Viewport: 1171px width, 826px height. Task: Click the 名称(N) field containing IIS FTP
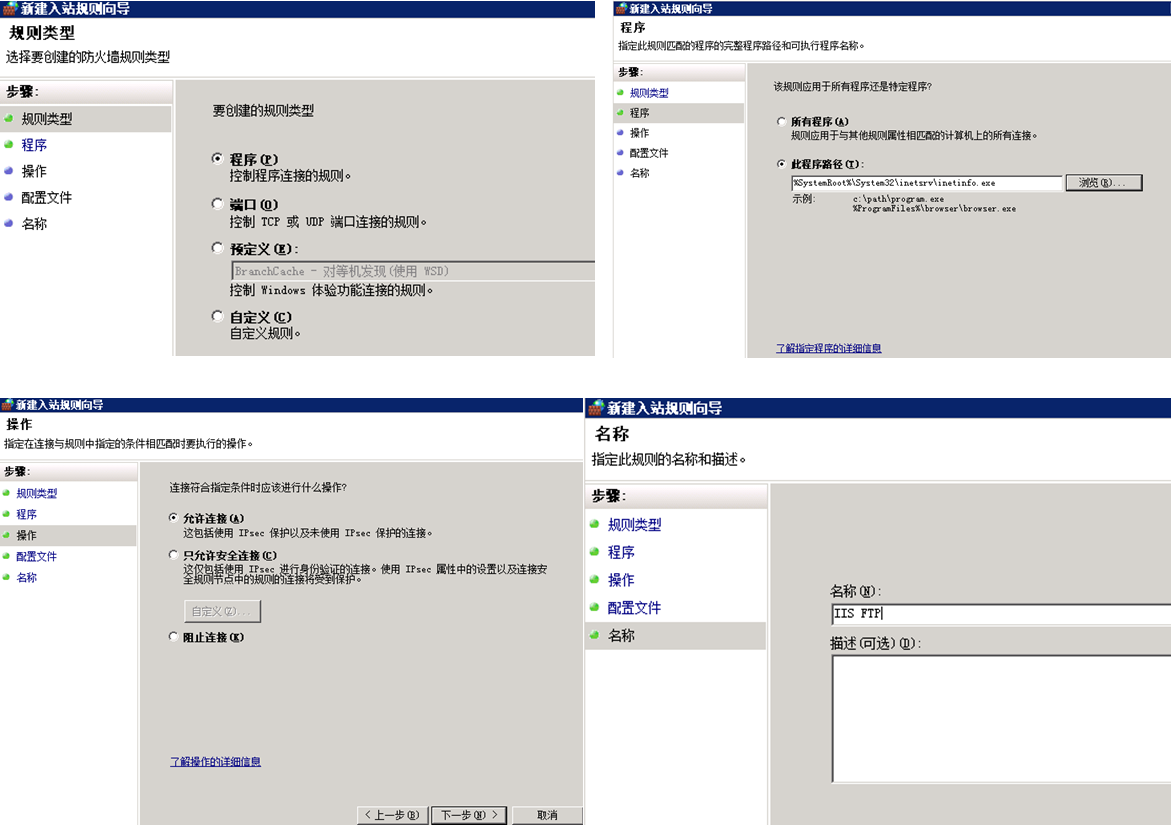[1000, 614]
